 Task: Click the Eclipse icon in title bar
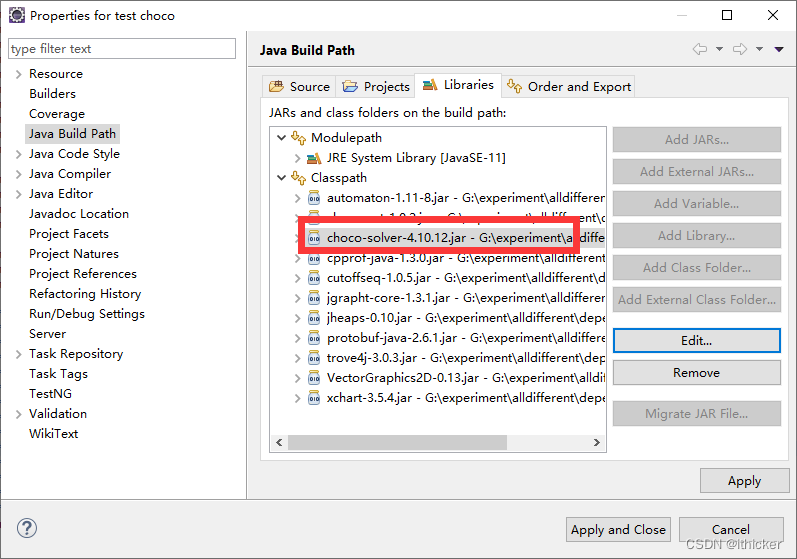tap(16, 15)
